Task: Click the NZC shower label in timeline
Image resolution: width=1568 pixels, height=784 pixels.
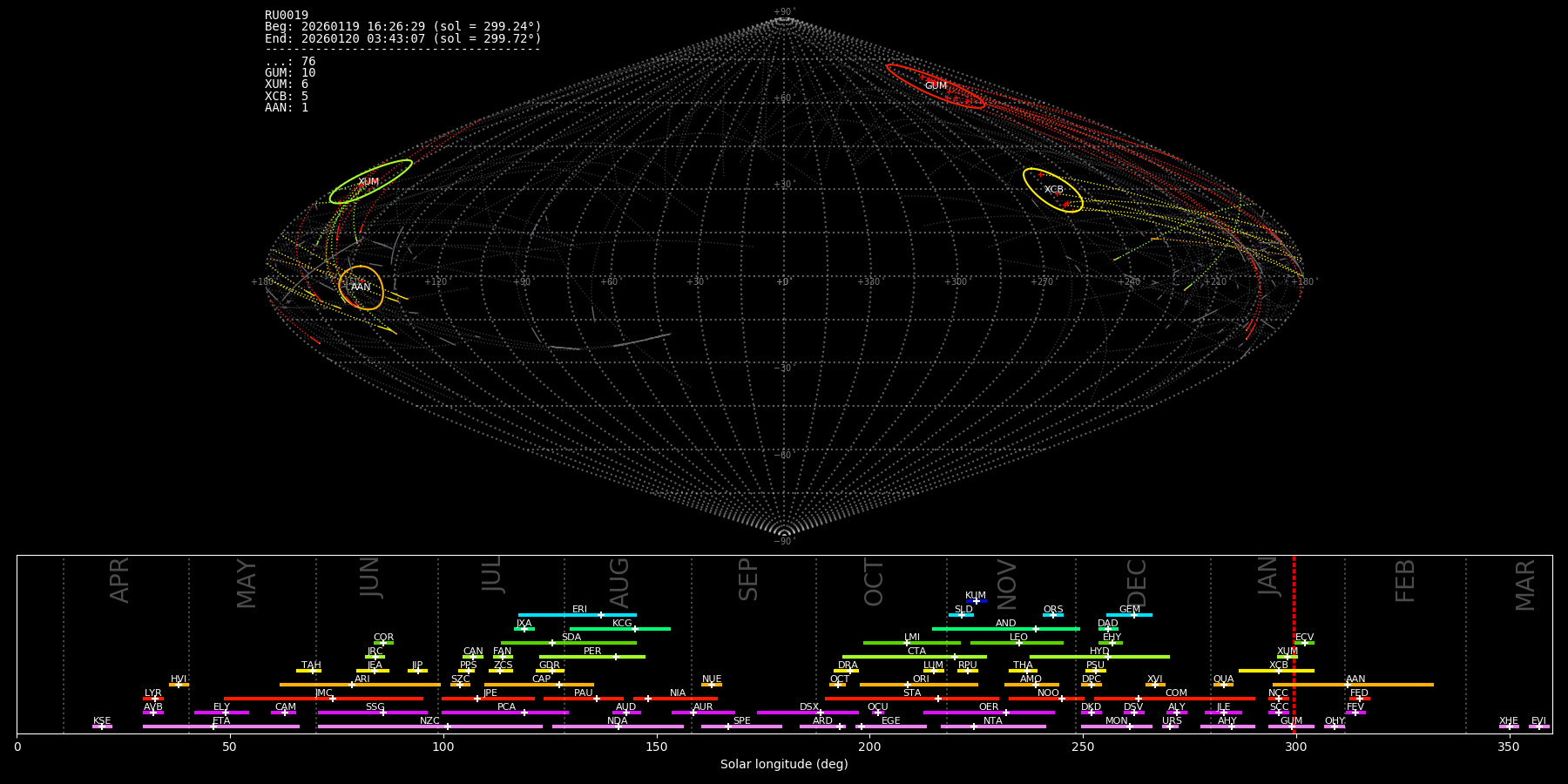Action: click(429, 721)
